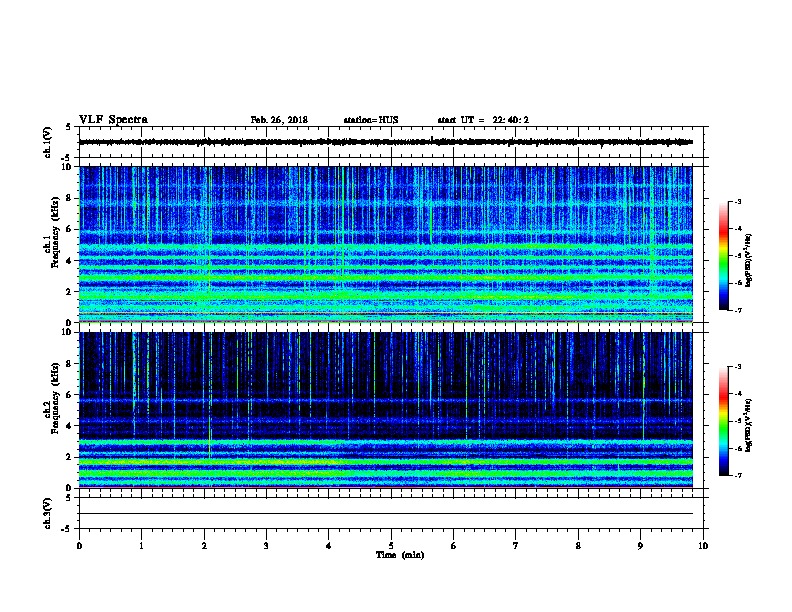The width and height of the screenshot is (792, 612).
Task: Click the "-5" tick of ch.3(V) panel
Action: click(x=67, y=529)
